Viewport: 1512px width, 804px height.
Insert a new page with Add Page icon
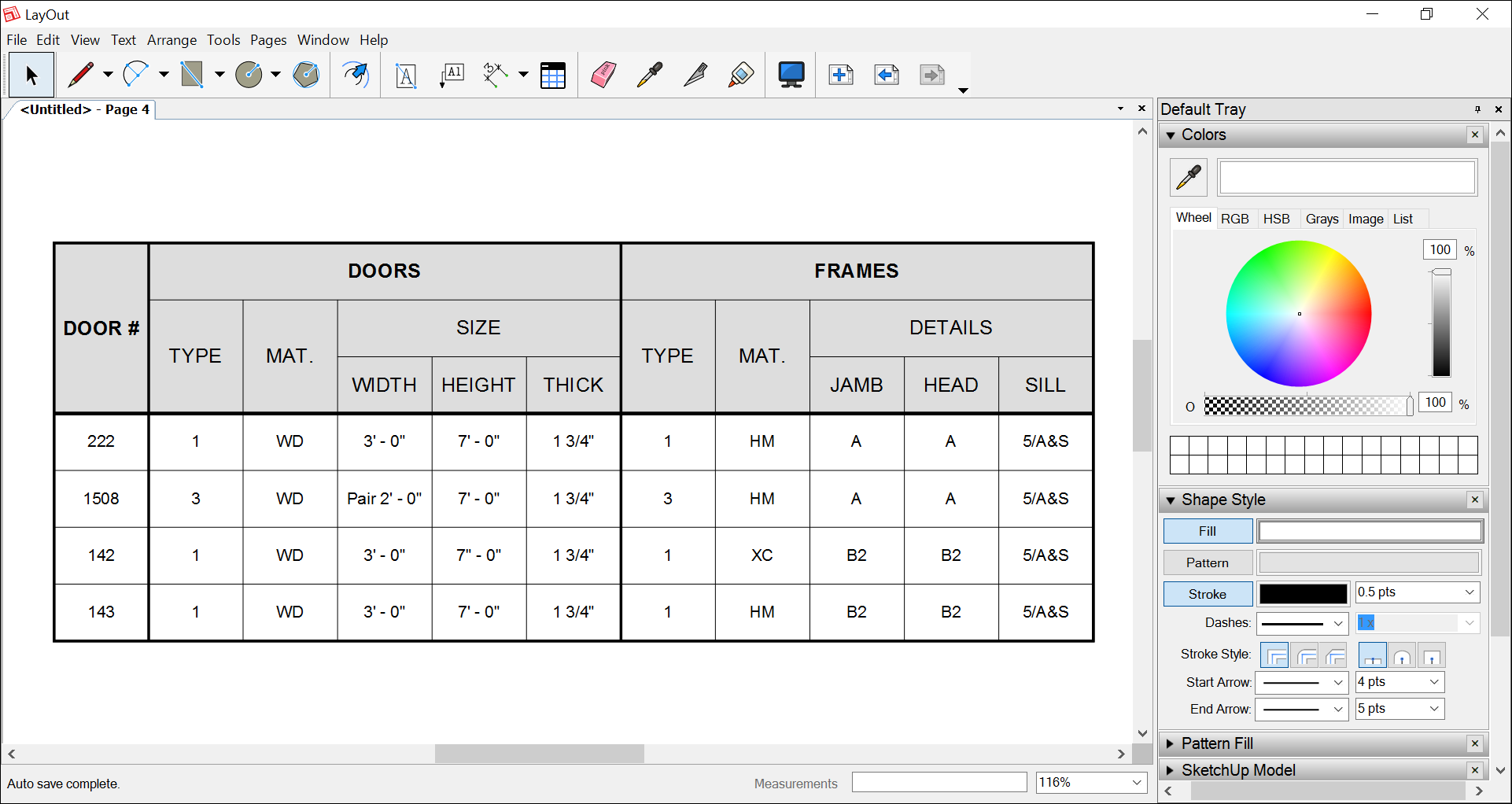[x=840, y=74]
